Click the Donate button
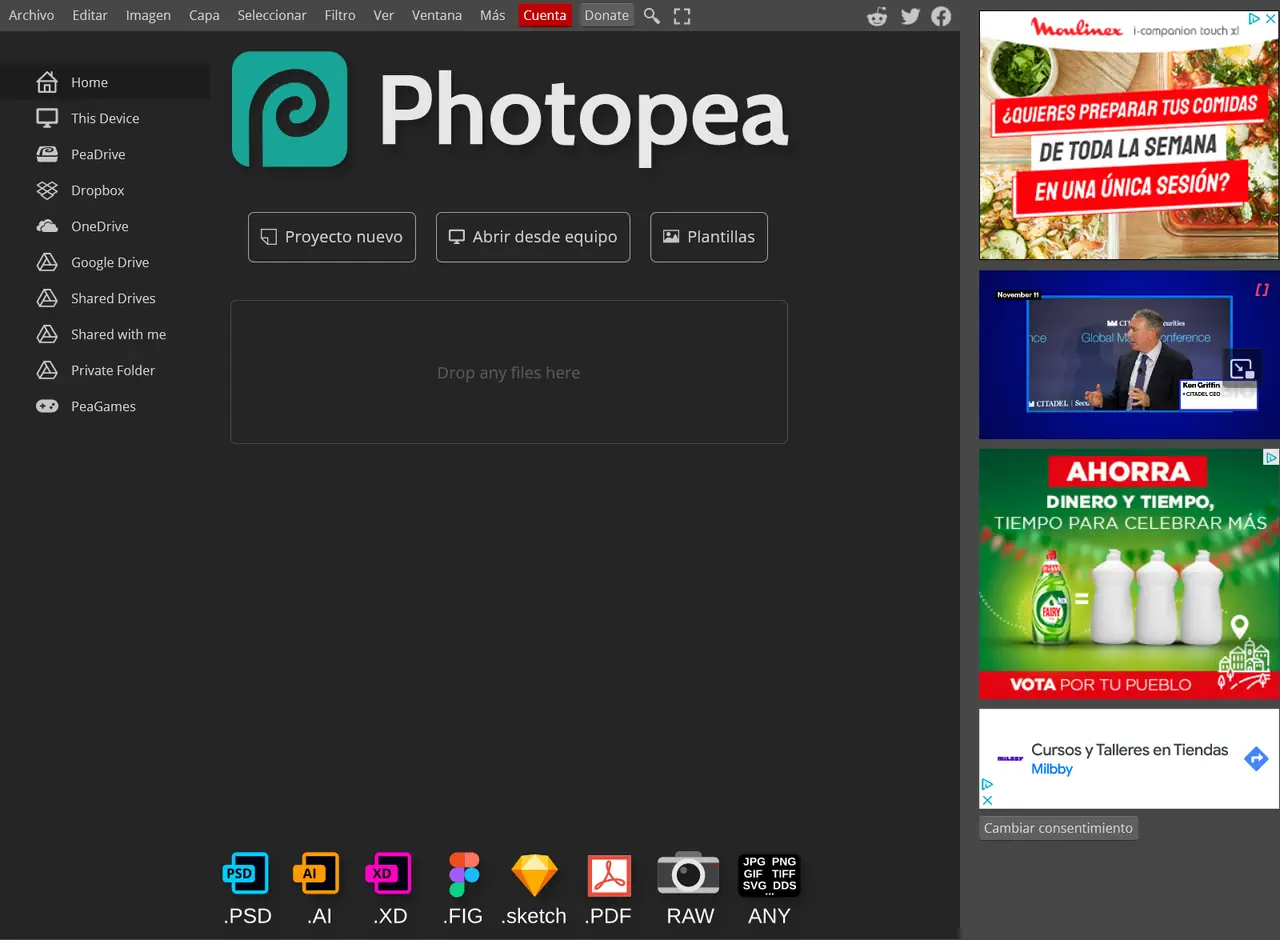Image resolution: width=1280 pixels, height=940 pixels. 607,15
